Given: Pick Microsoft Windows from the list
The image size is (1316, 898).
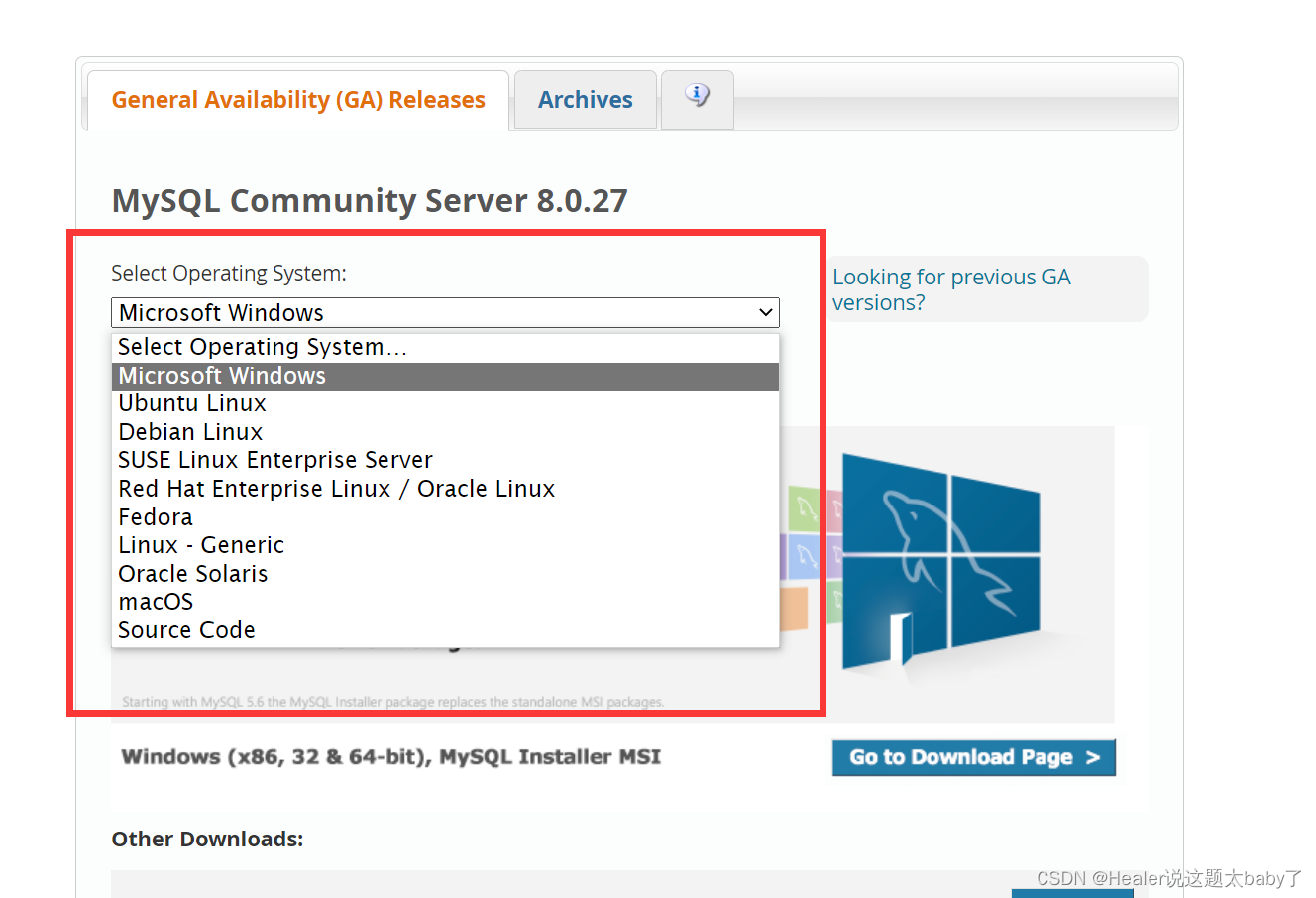Looking at the screenshot, I should click(x=445, y=376).
